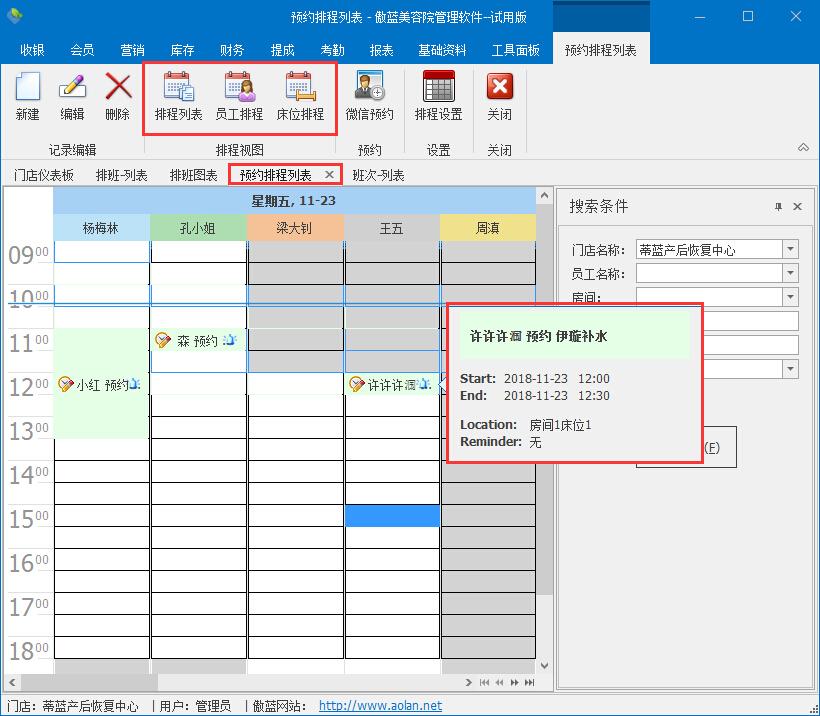Switch to 员工排程 employee schedule view
The width and height of the screenshot is (820, 716).
click(x=239, y=96)
